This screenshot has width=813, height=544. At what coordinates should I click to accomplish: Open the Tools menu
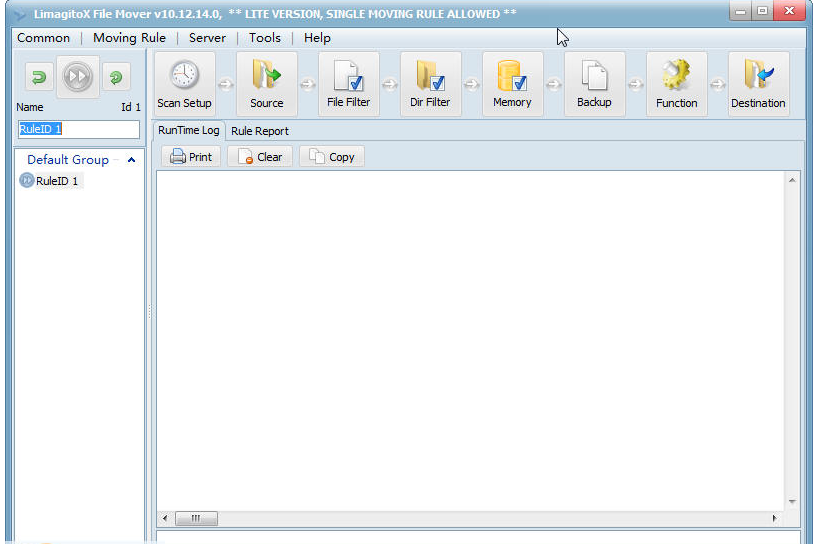[264, 38]
